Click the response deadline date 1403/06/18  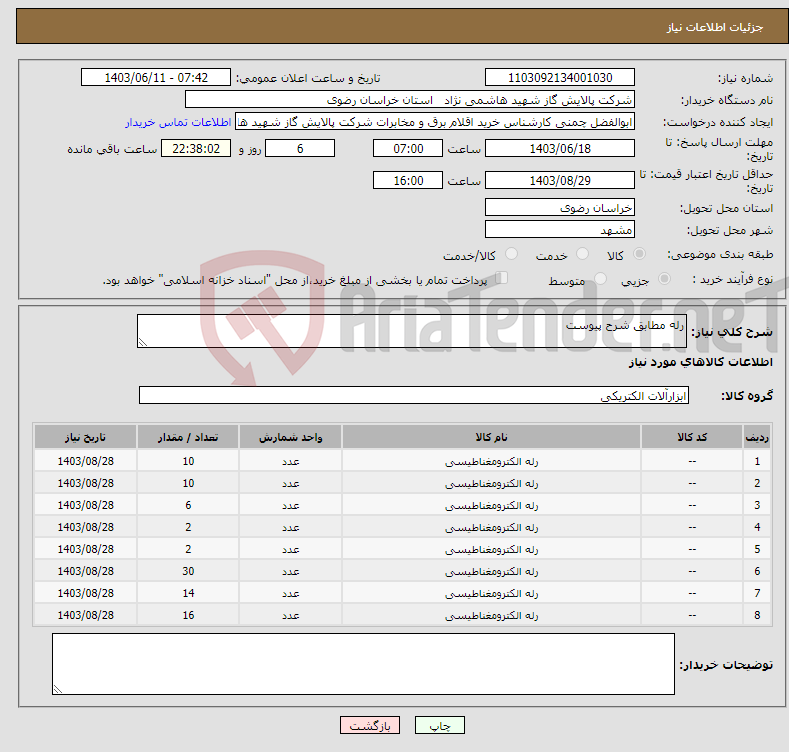(x=560, y=148)
